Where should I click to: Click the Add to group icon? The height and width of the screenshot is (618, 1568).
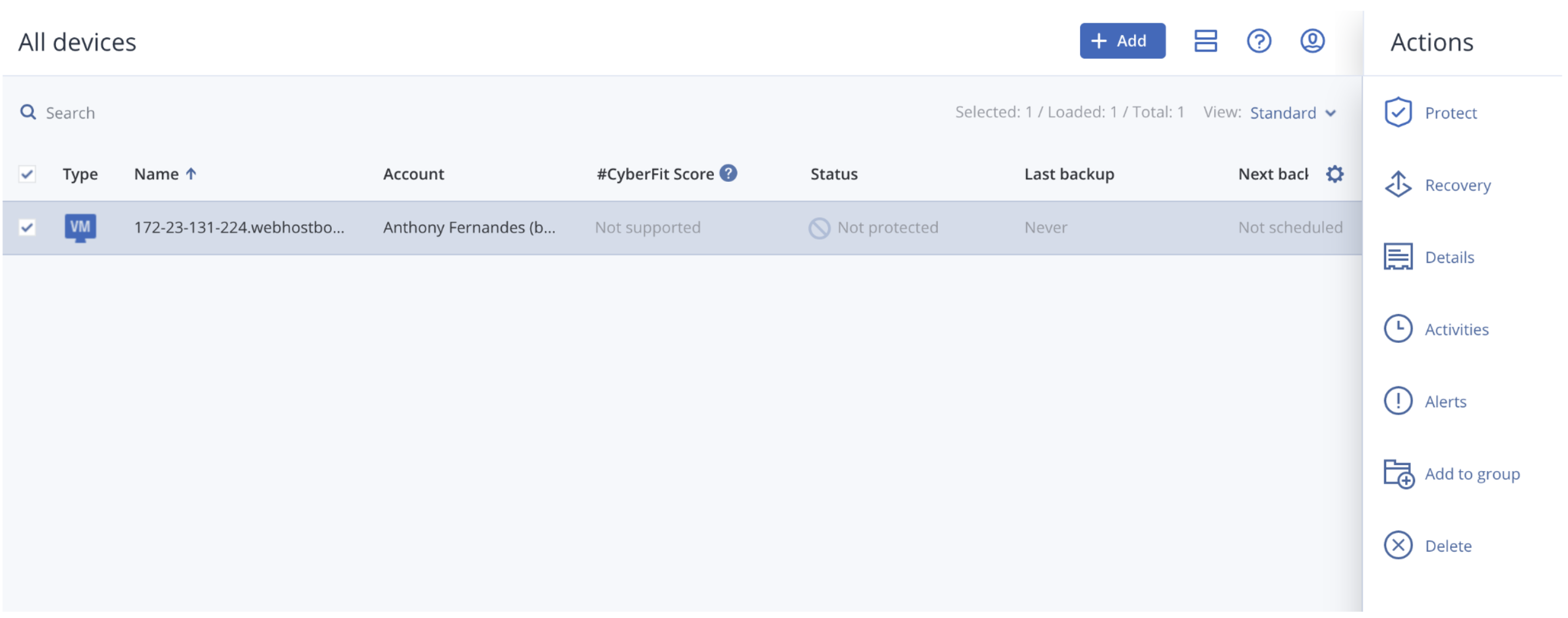point(1399,474)
